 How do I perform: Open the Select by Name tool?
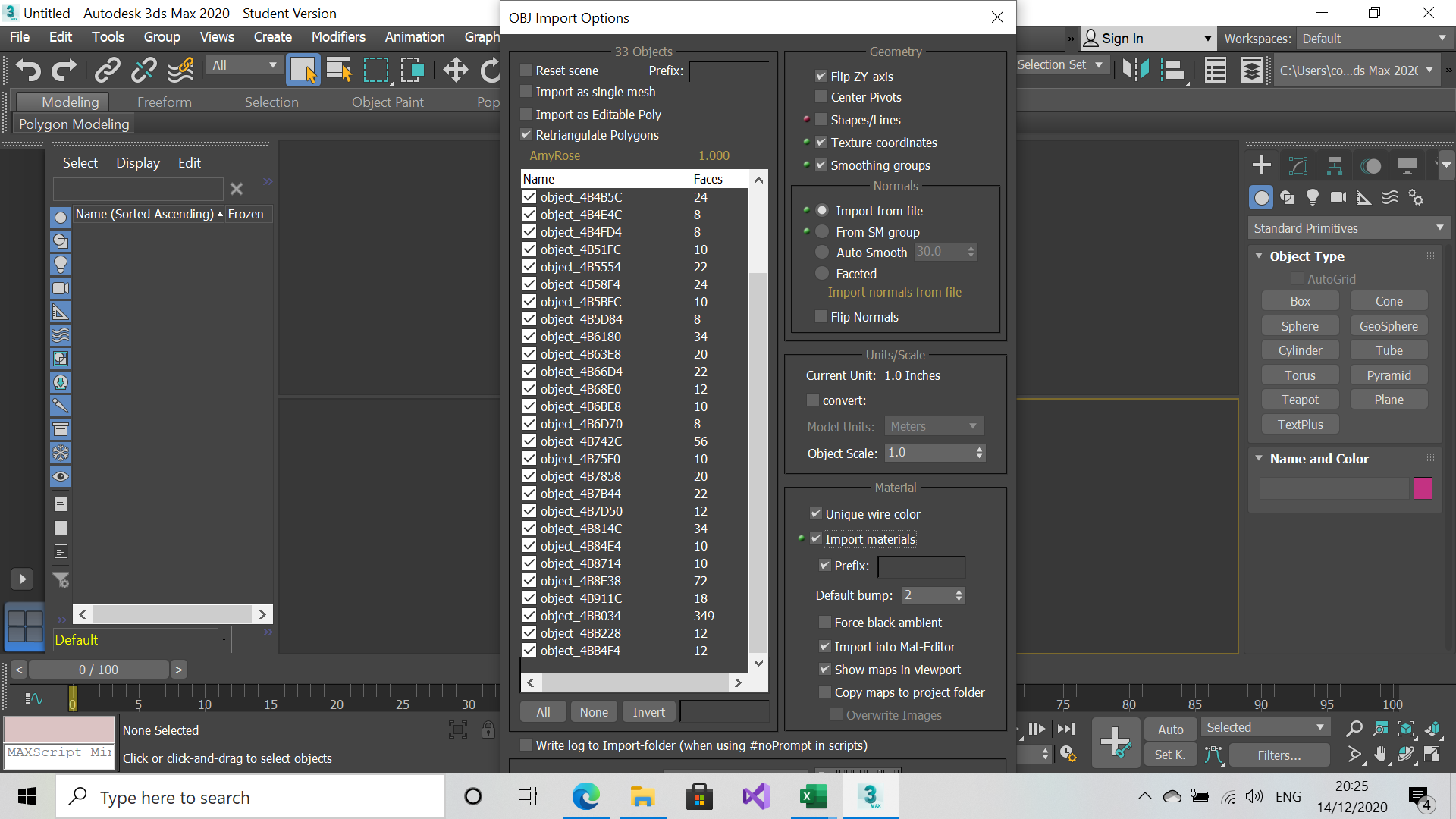(339, 70)
